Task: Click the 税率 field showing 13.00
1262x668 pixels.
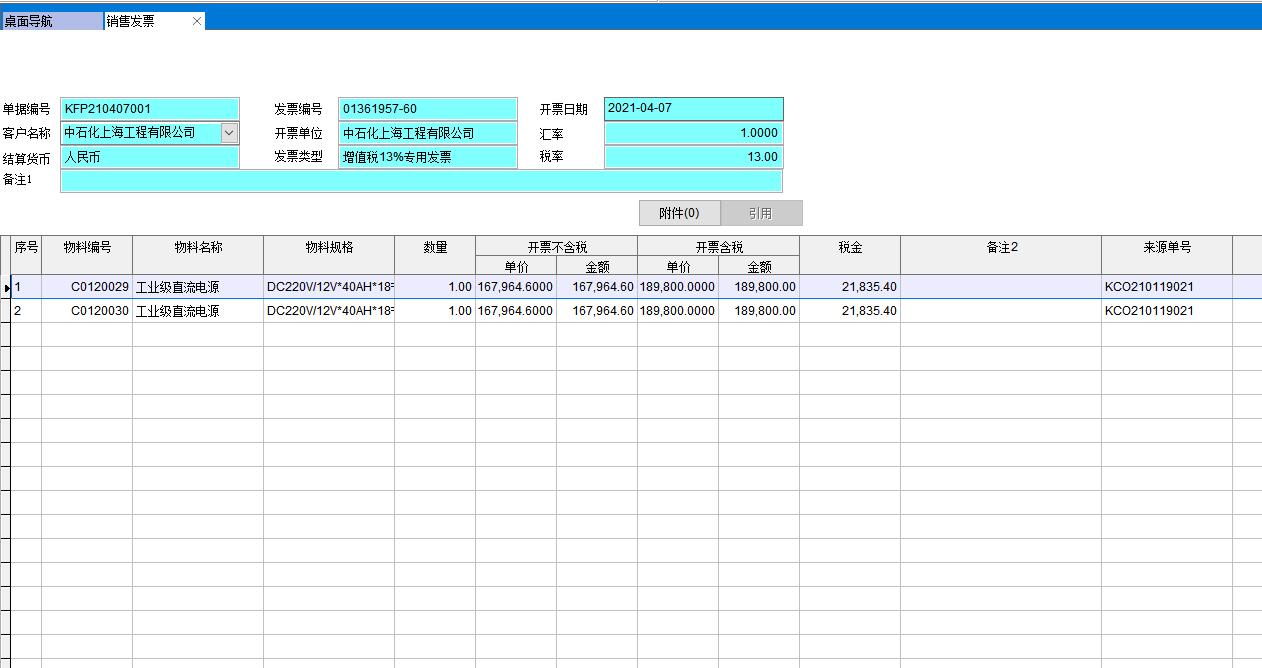Action: [693, 157]
